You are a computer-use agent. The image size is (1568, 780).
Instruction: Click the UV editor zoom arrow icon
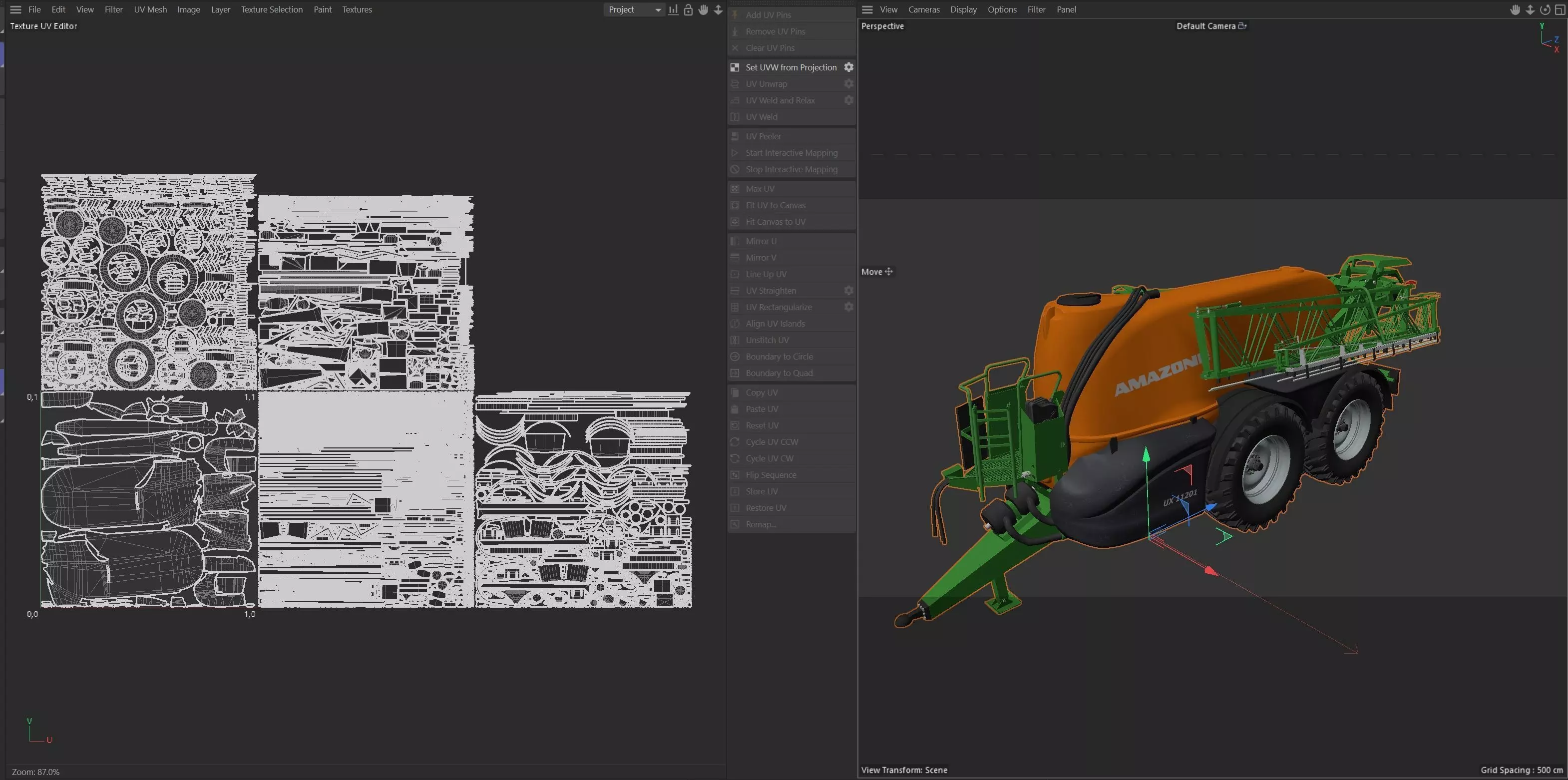(x=718, y=10)
